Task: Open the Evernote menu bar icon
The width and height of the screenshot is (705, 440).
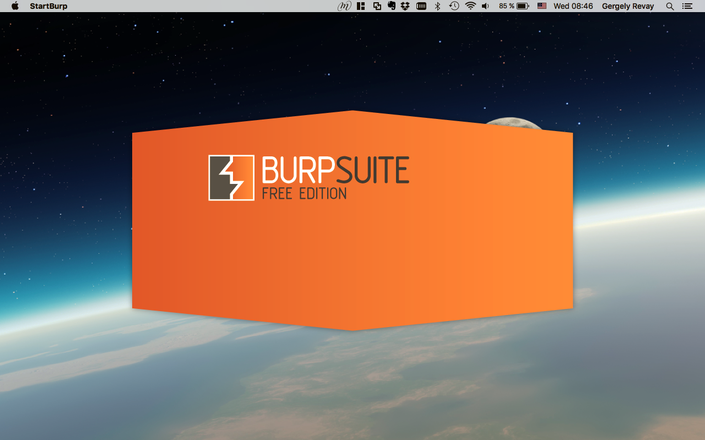Action: (x=392, y=6)
